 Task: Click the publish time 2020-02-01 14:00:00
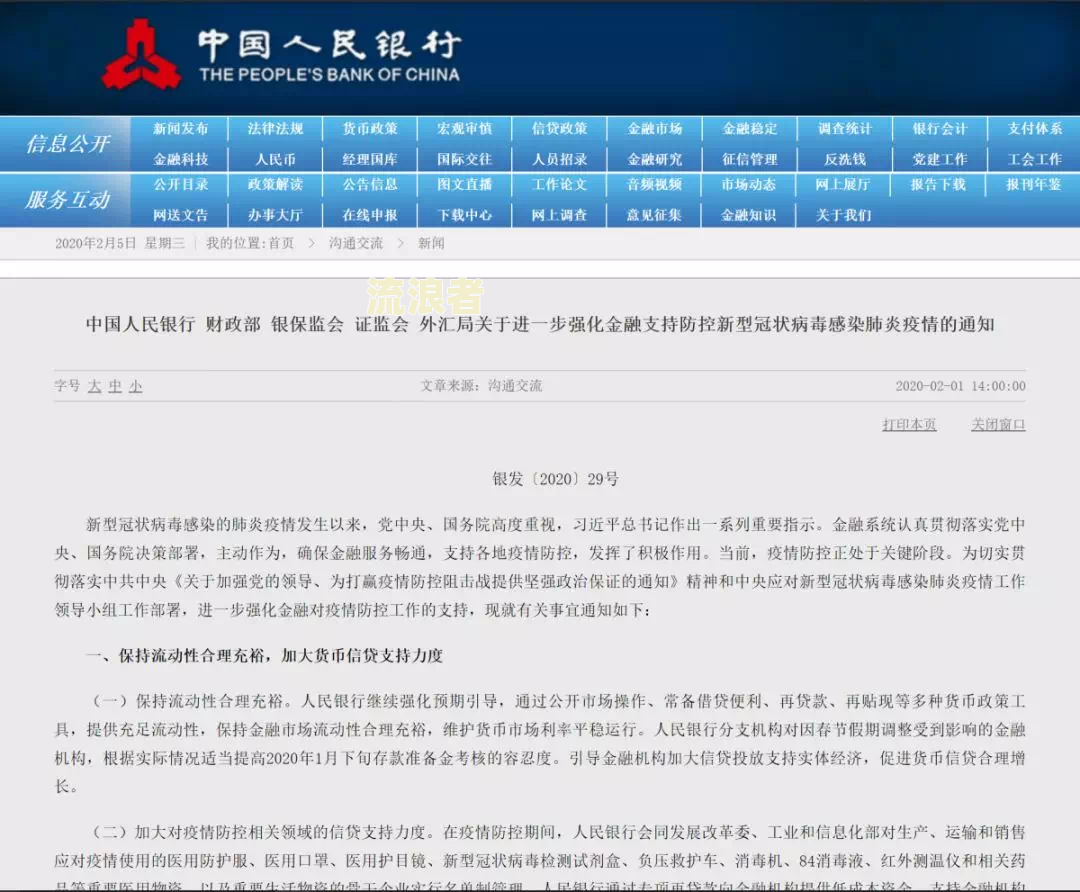(960, 386)
